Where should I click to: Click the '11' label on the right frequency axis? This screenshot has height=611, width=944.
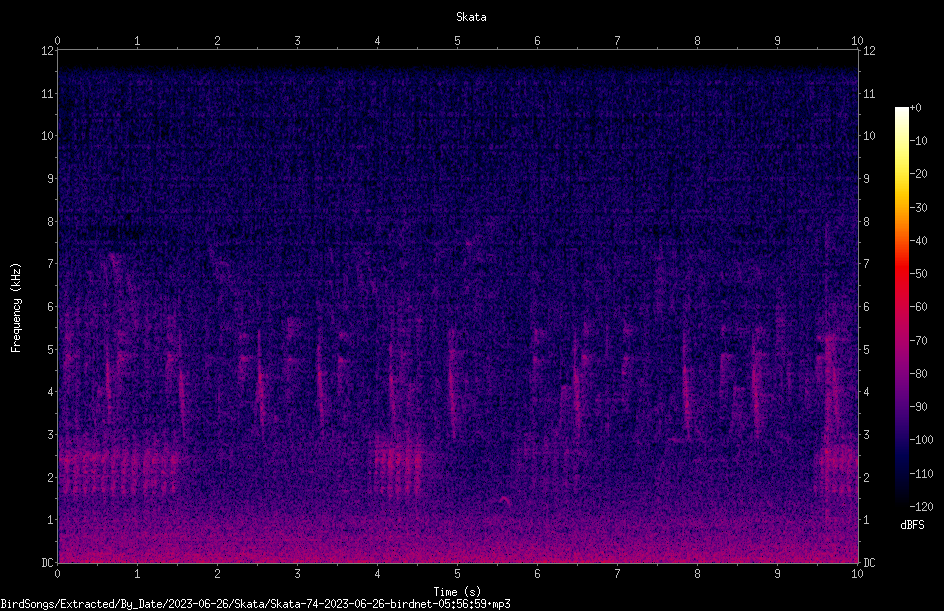(869, 93)
